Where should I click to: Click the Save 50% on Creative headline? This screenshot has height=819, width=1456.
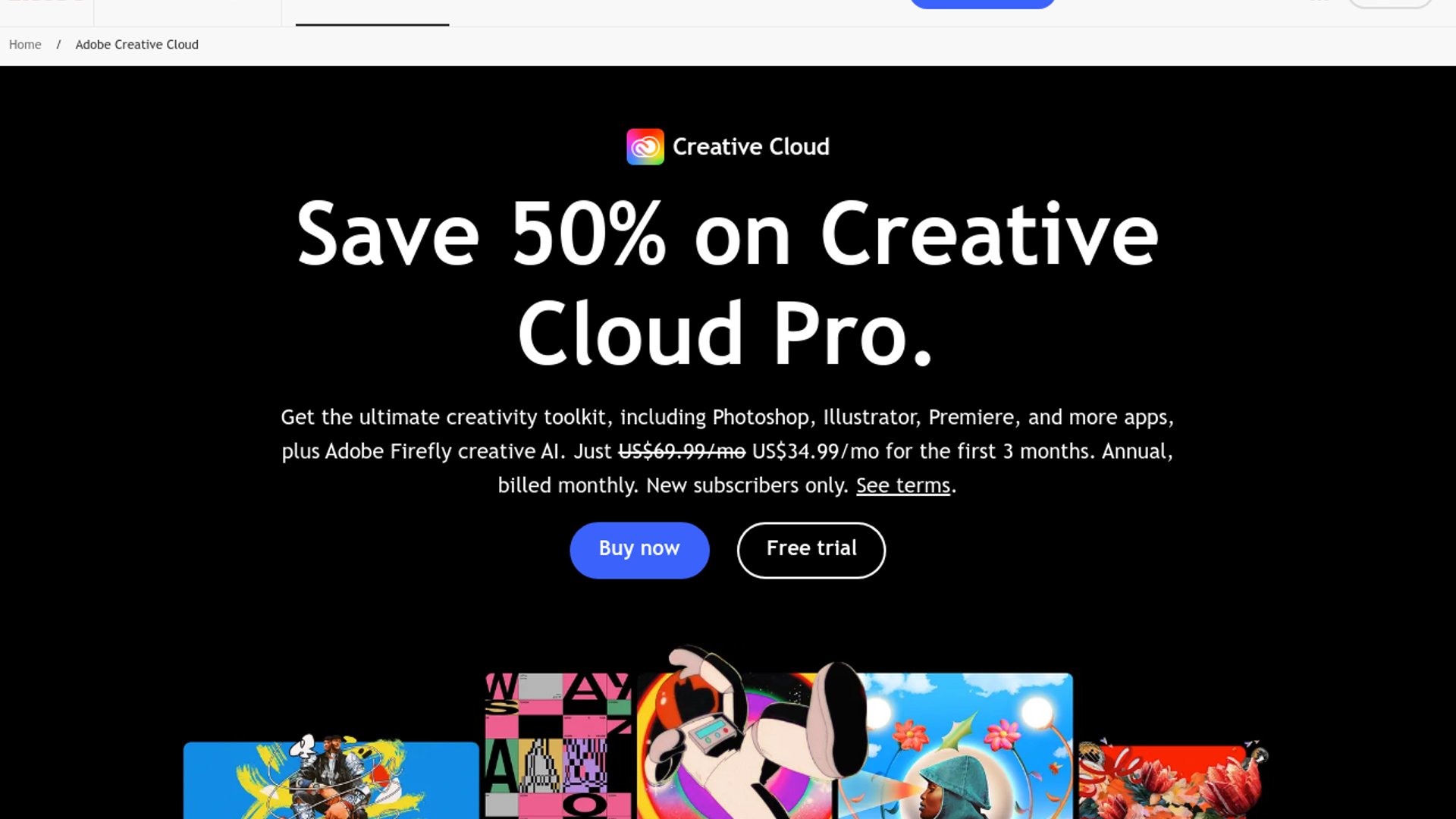[x=727, y=234]
